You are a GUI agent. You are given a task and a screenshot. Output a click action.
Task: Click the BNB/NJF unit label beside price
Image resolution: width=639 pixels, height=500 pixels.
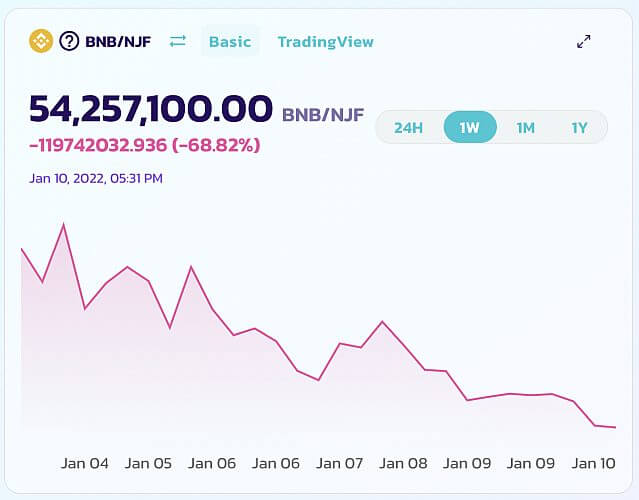(x=323, y=115)
